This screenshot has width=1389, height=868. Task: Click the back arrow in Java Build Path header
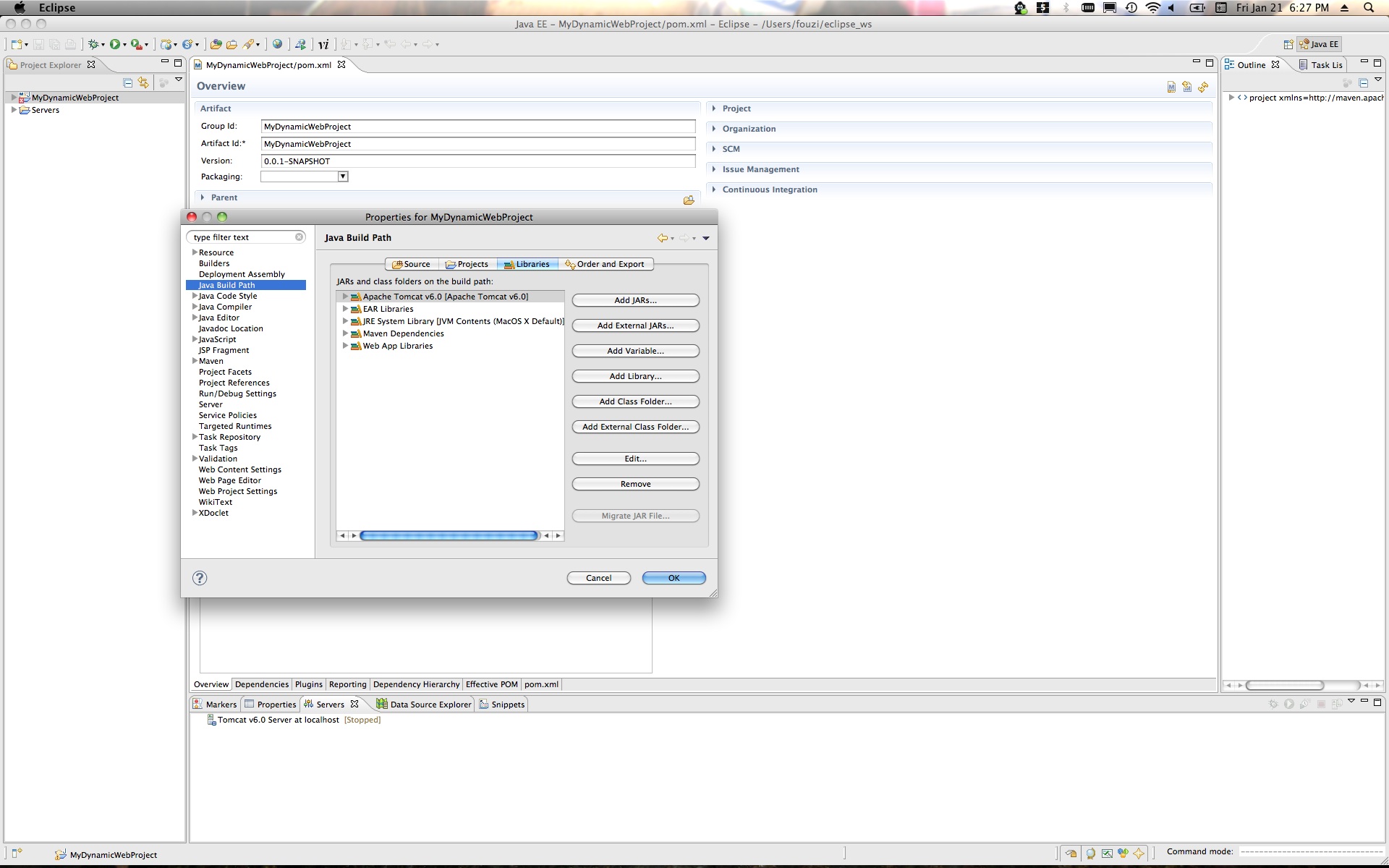[x=662, y=238]
